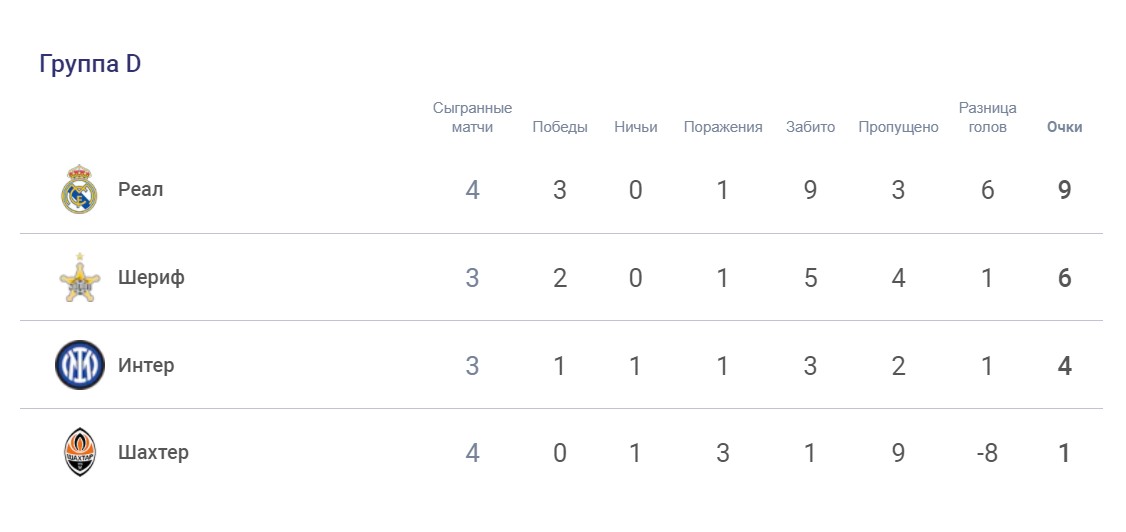Click the Забито column header
Screen dimensions: 1126x532
click(810, 127)
